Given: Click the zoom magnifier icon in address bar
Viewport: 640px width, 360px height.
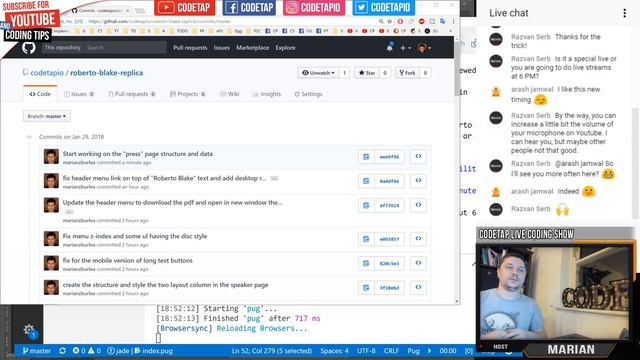Looking at the screenshot, I should click(380, 21).
